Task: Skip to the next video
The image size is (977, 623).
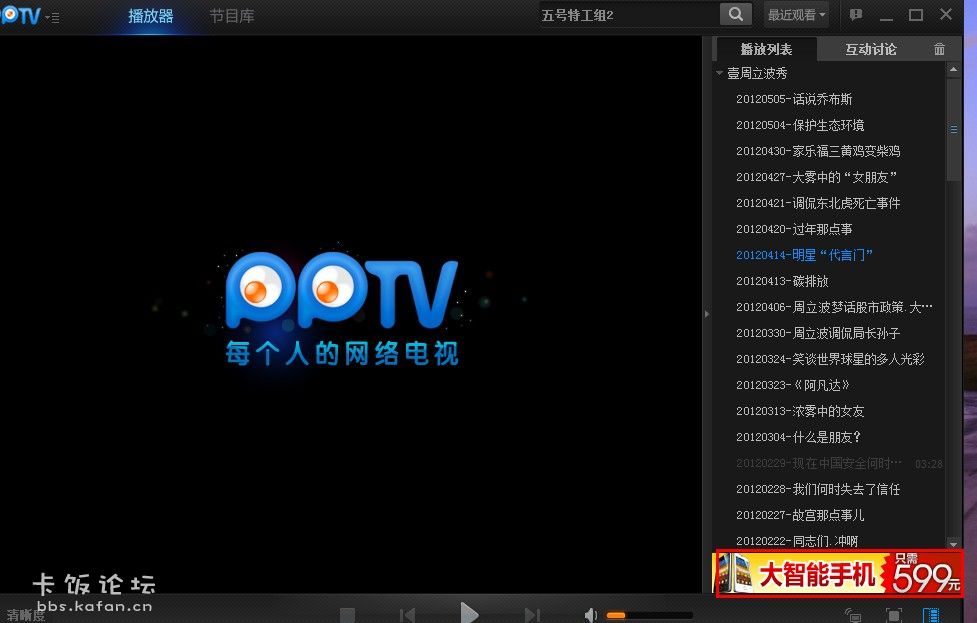Action: pyautogui.click(x=531, y=616)
